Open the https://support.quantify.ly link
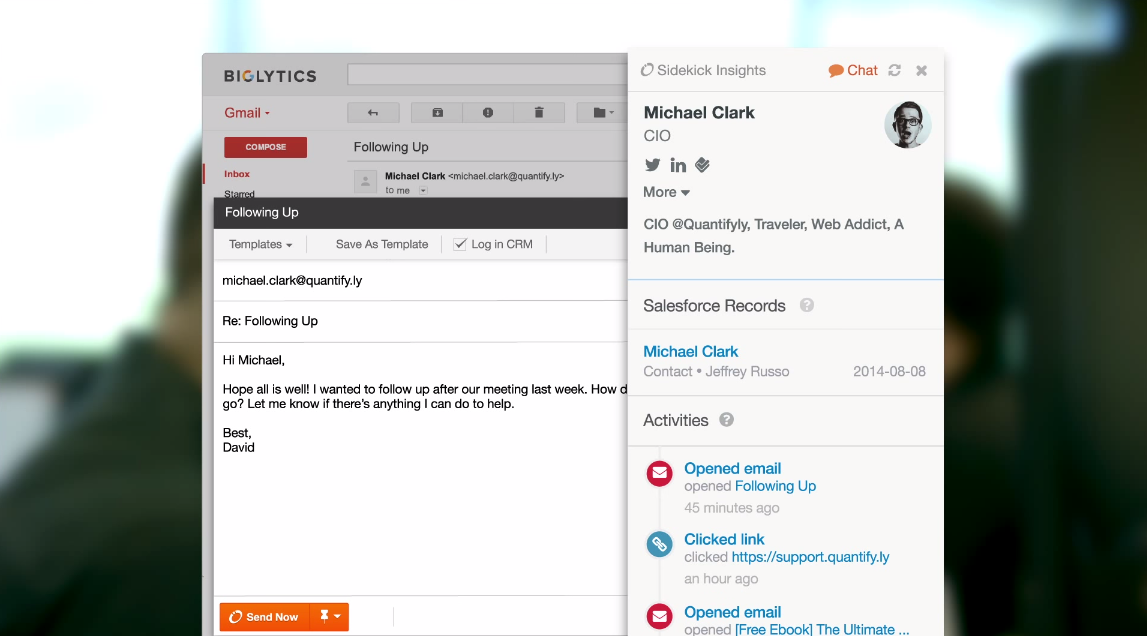1147x636 pixels. click(x=811, y=557)
